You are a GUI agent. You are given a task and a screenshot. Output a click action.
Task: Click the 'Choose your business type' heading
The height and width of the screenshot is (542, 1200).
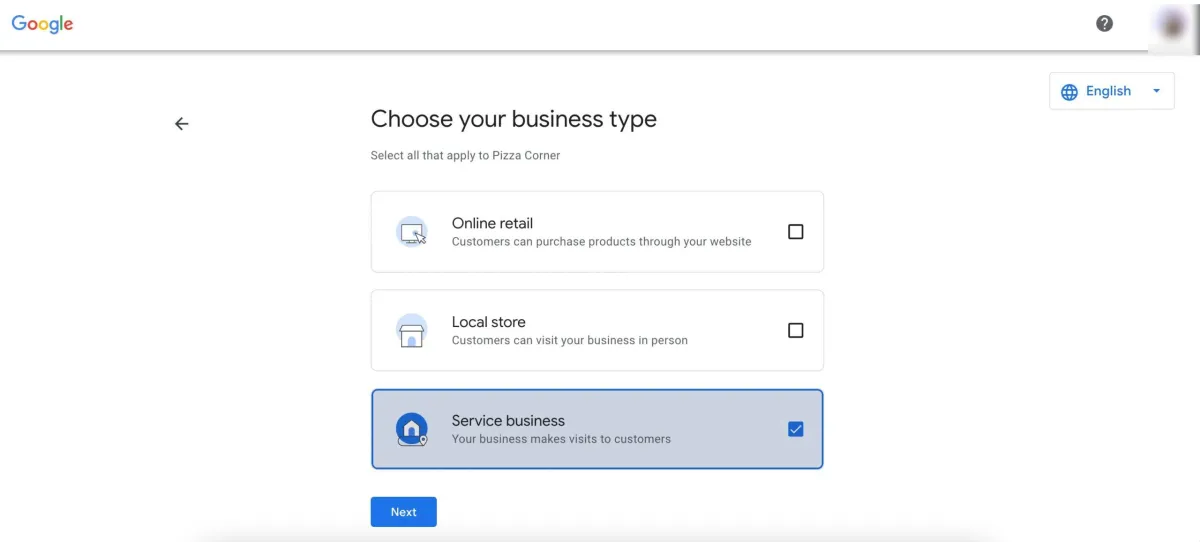point(514,119)
